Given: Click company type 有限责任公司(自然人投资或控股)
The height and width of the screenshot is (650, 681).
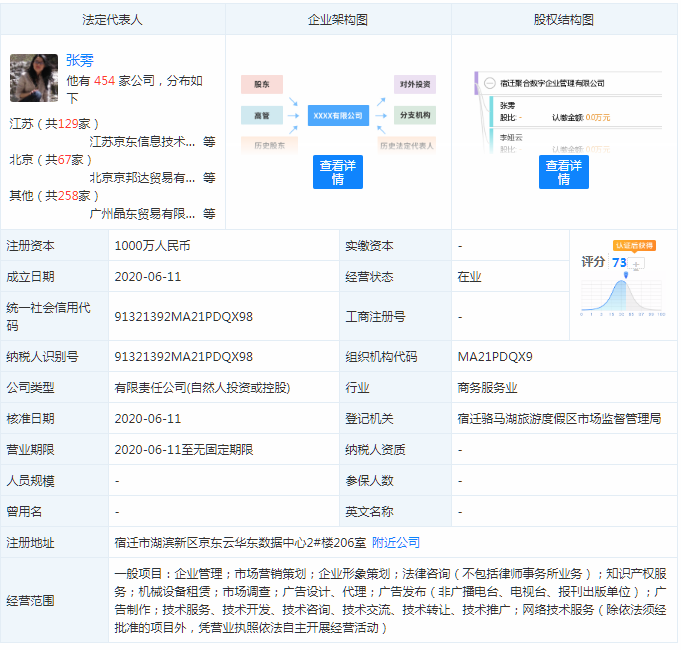Looking at the screenshot, I should [x=202, y=388].
